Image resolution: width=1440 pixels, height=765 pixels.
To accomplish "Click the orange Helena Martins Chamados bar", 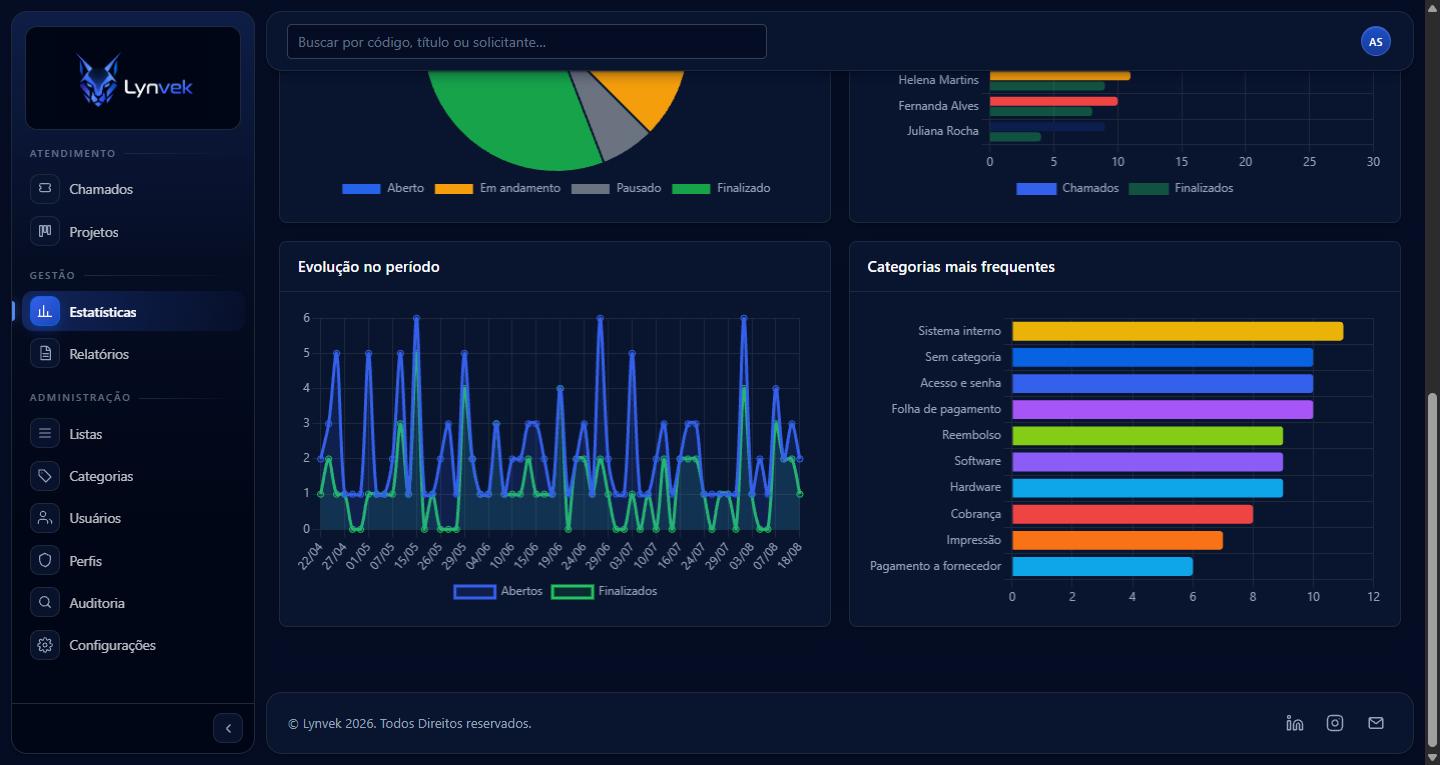I will [x=1060, y=75].
